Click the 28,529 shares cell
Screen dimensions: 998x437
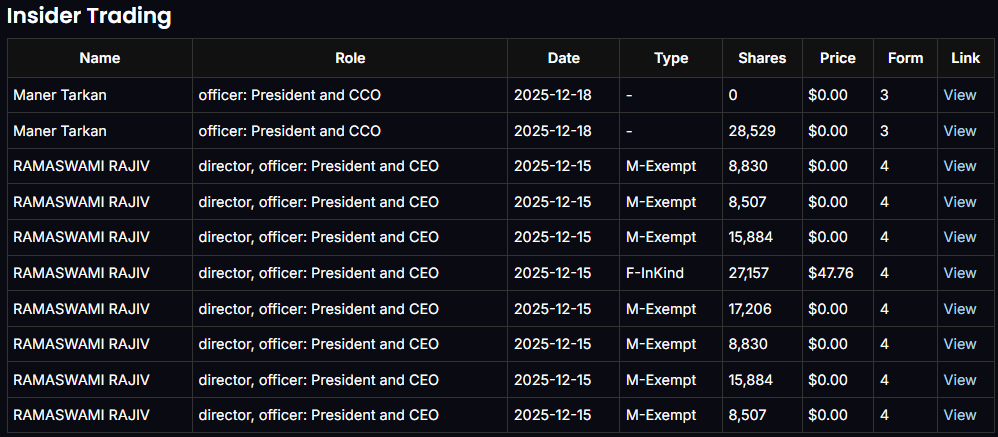click(750, 131)
